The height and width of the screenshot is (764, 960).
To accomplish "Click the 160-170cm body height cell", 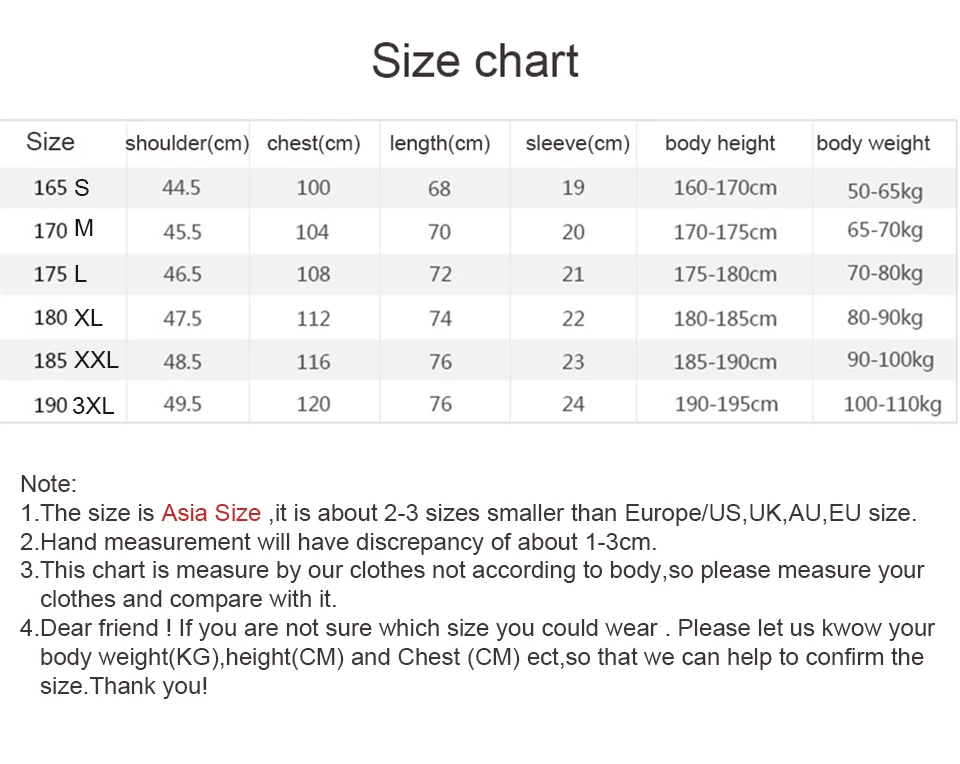I will (726, 188).
